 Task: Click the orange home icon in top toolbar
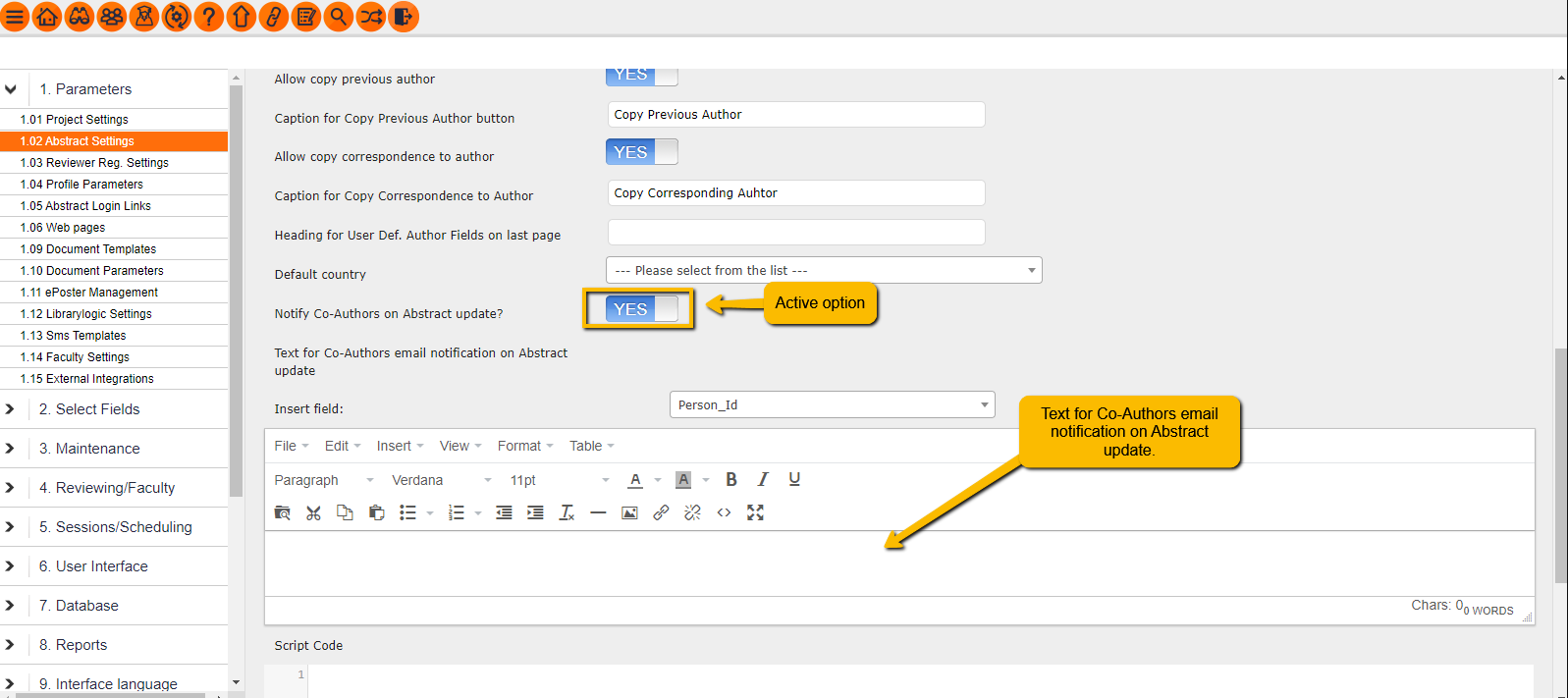47,17
